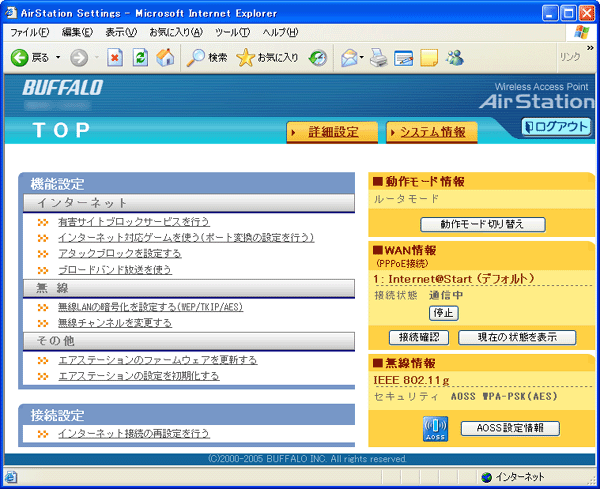The image size is (600, 489).
Task: Switch to the 詳細設定 tab
Action: click(x=332, y=132)
